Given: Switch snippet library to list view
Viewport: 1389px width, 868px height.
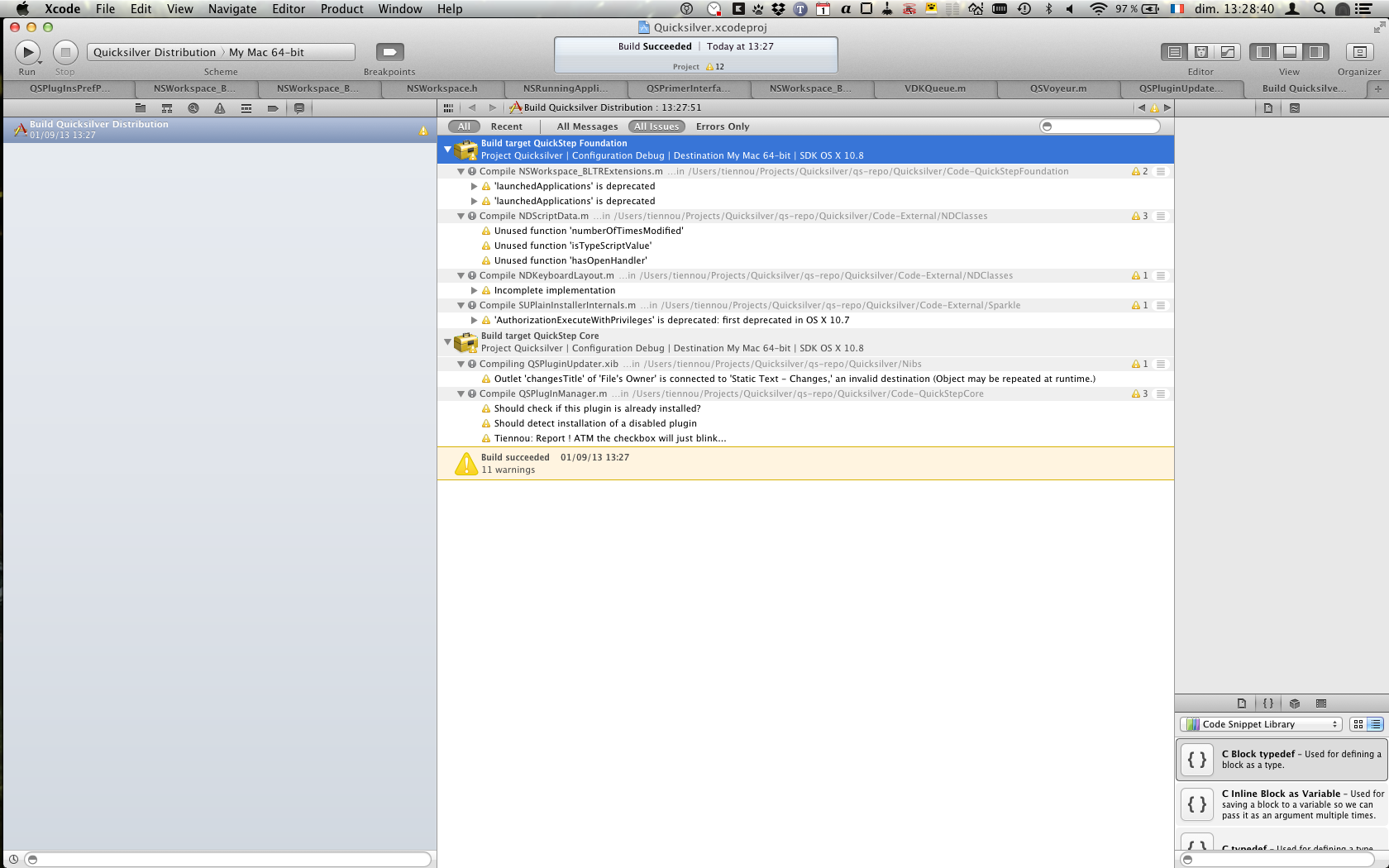Looking at the screenshot, I should tap(1375, 724).
